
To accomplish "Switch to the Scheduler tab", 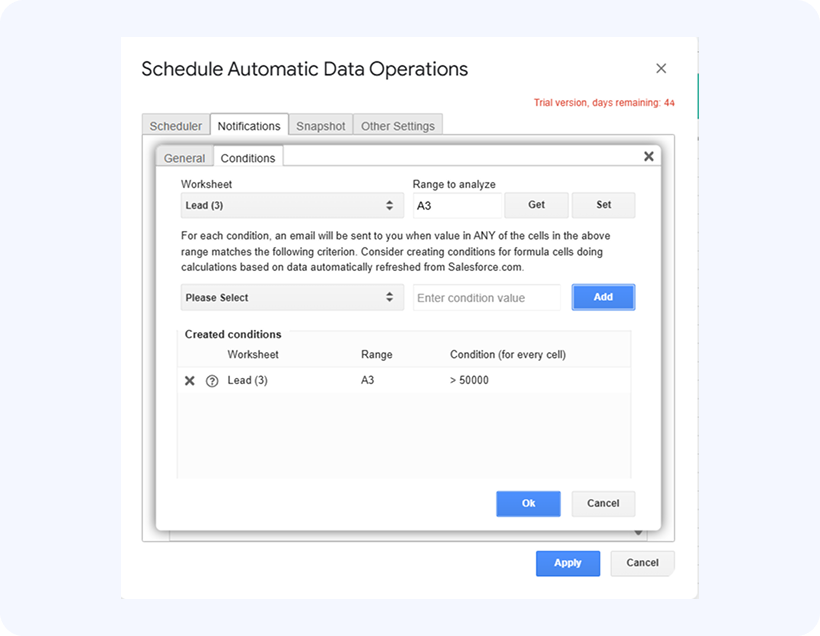I will coord(175,126).
